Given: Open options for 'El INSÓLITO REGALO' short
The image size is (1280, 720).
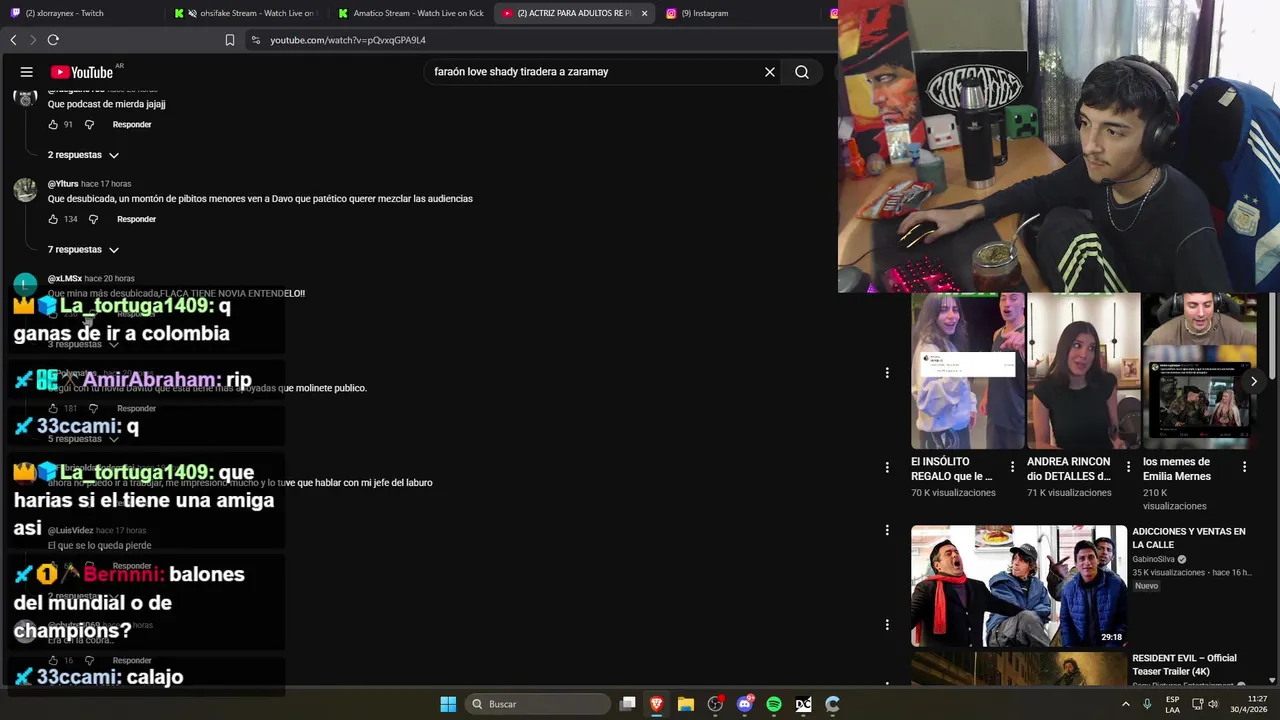Looking at the screenshot, I should (x=1012, y=467).
